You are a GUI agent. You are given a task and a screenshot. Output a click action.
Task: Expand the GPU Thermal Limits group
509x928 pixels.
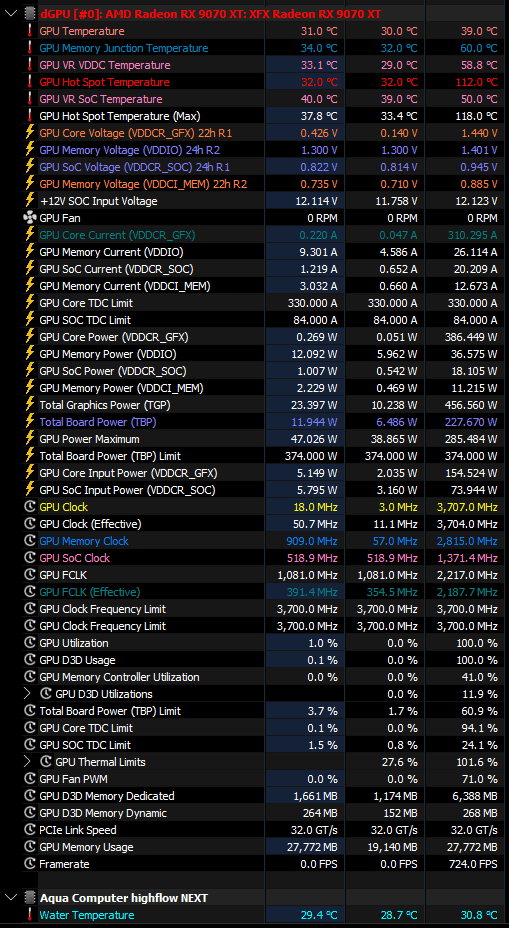[27, 762]
